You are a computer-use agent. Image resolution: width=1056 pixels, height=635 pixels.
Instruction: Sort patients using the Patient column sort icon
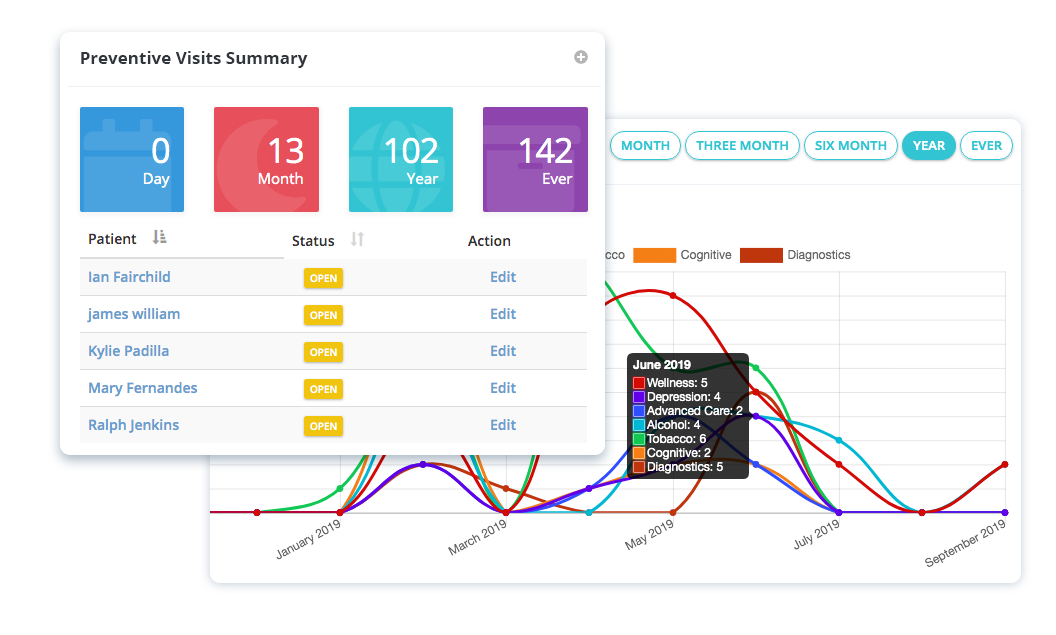click(x=159, y=238)
